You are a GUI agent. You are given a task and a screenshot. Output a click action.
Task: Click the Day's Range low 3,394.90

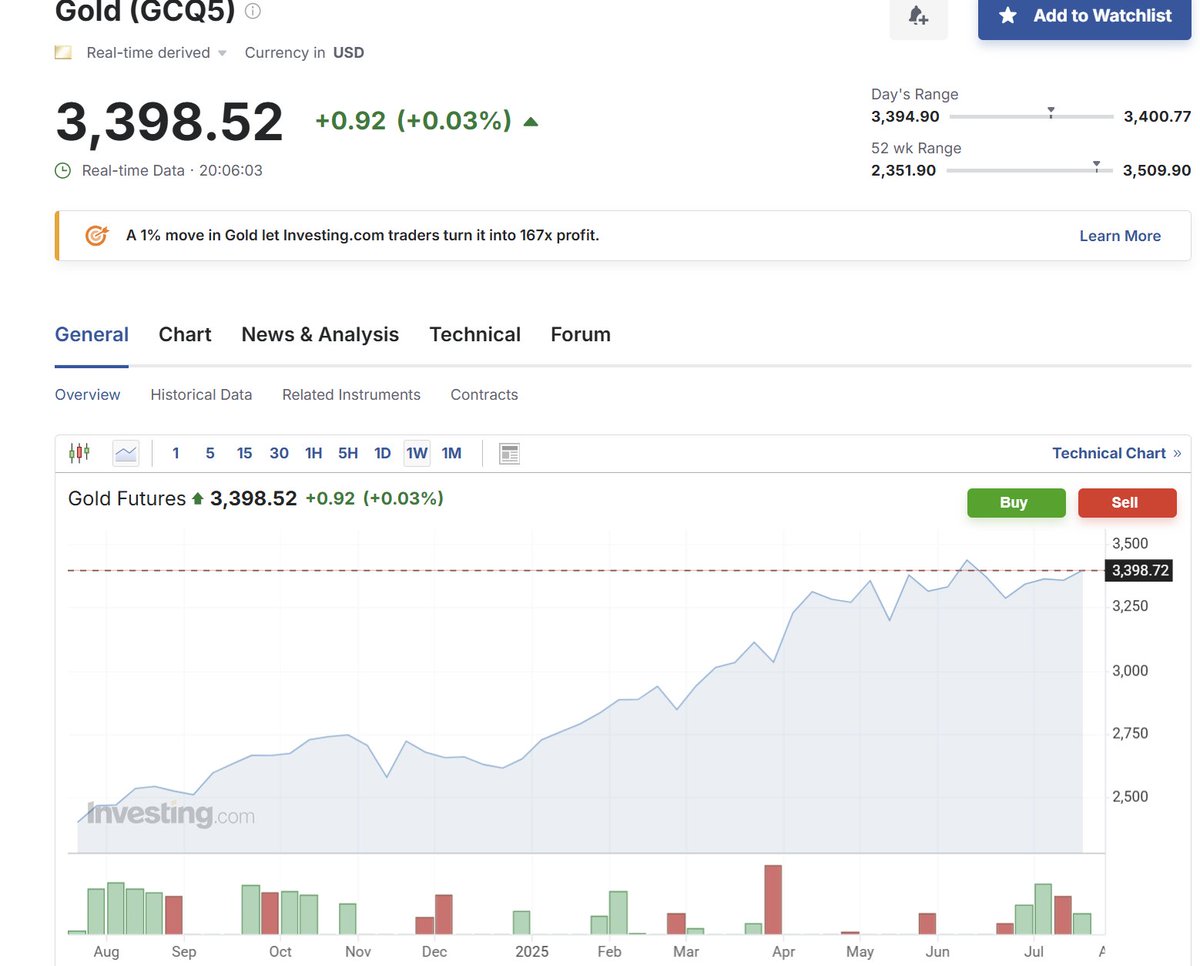[x=905, y=116]
